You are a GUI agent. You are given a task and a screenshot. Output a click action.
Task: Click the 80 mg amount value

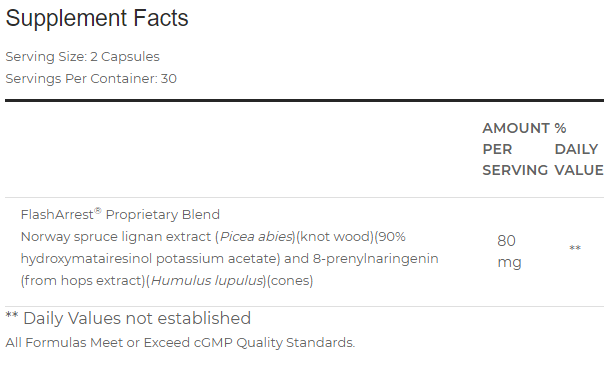tap(509, 251)
